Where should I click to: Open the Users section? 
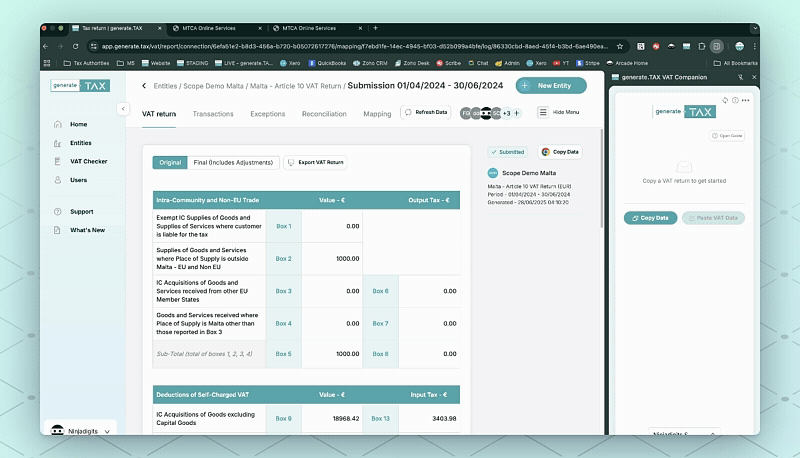(x=78, y=180)
